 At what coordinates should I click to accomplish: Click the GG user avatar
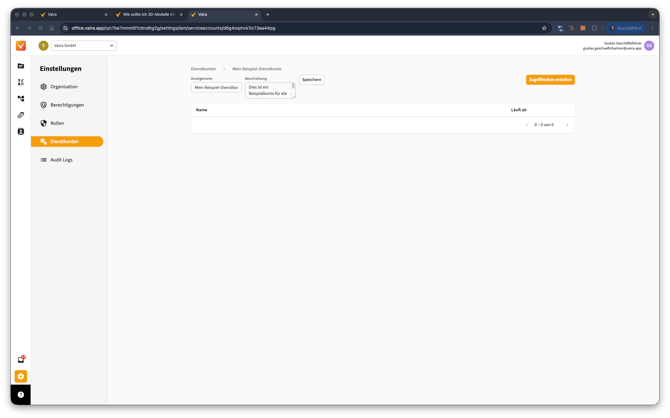(649, 46)
